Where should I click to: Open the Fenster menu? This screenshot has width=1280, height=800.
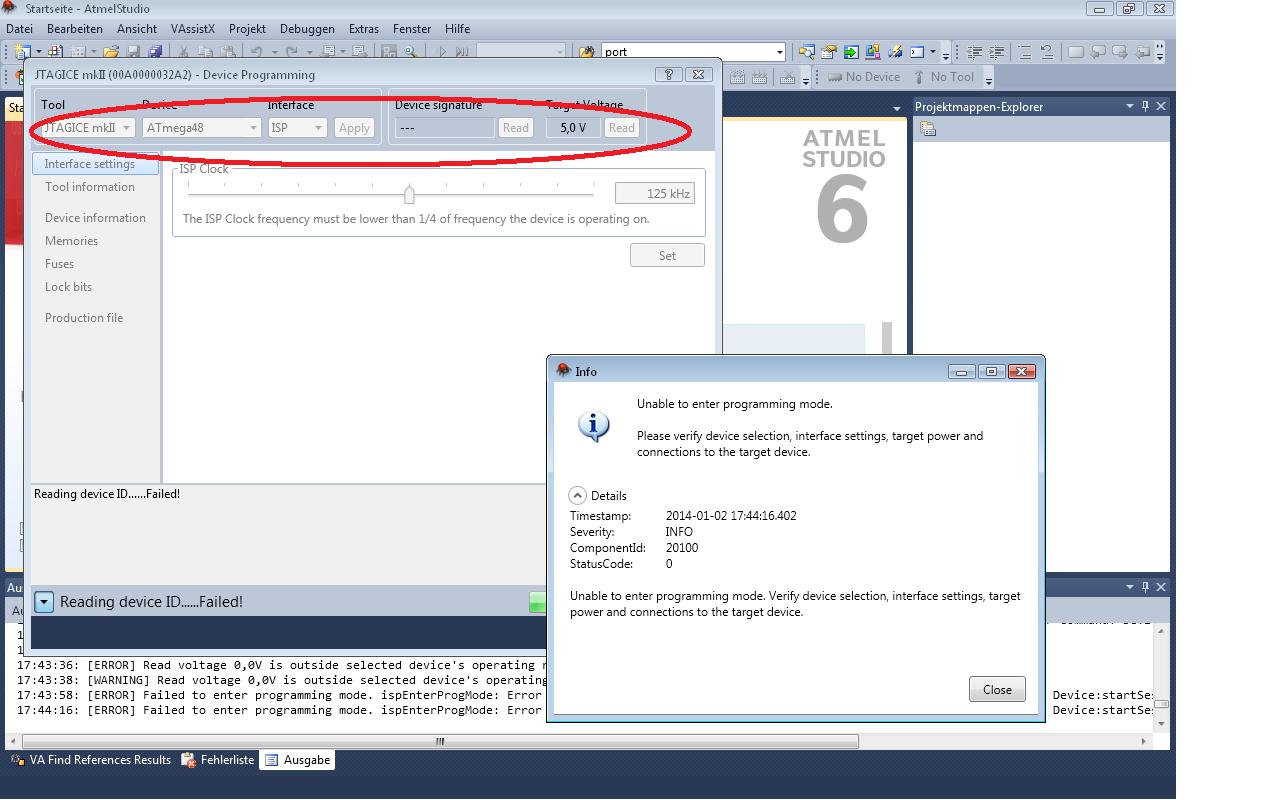point(412,29)
